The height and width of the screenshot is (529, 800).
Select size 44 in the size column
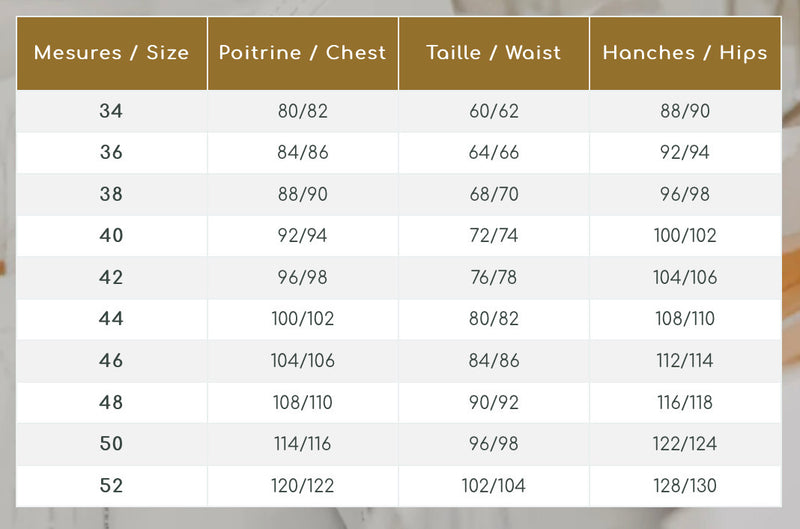tap(111, 318)
